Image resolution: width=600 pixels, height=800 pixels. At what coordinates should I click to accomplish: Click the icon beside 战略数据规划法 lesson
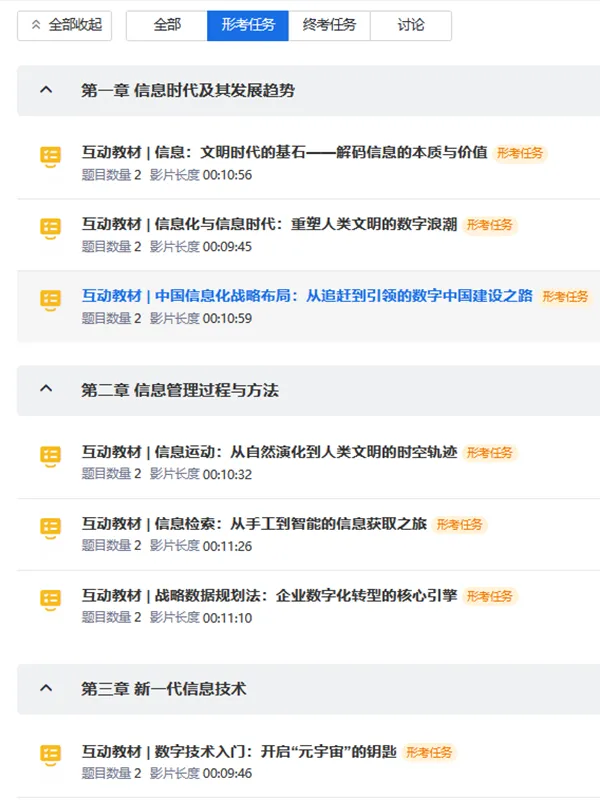(x=50, y=598)
